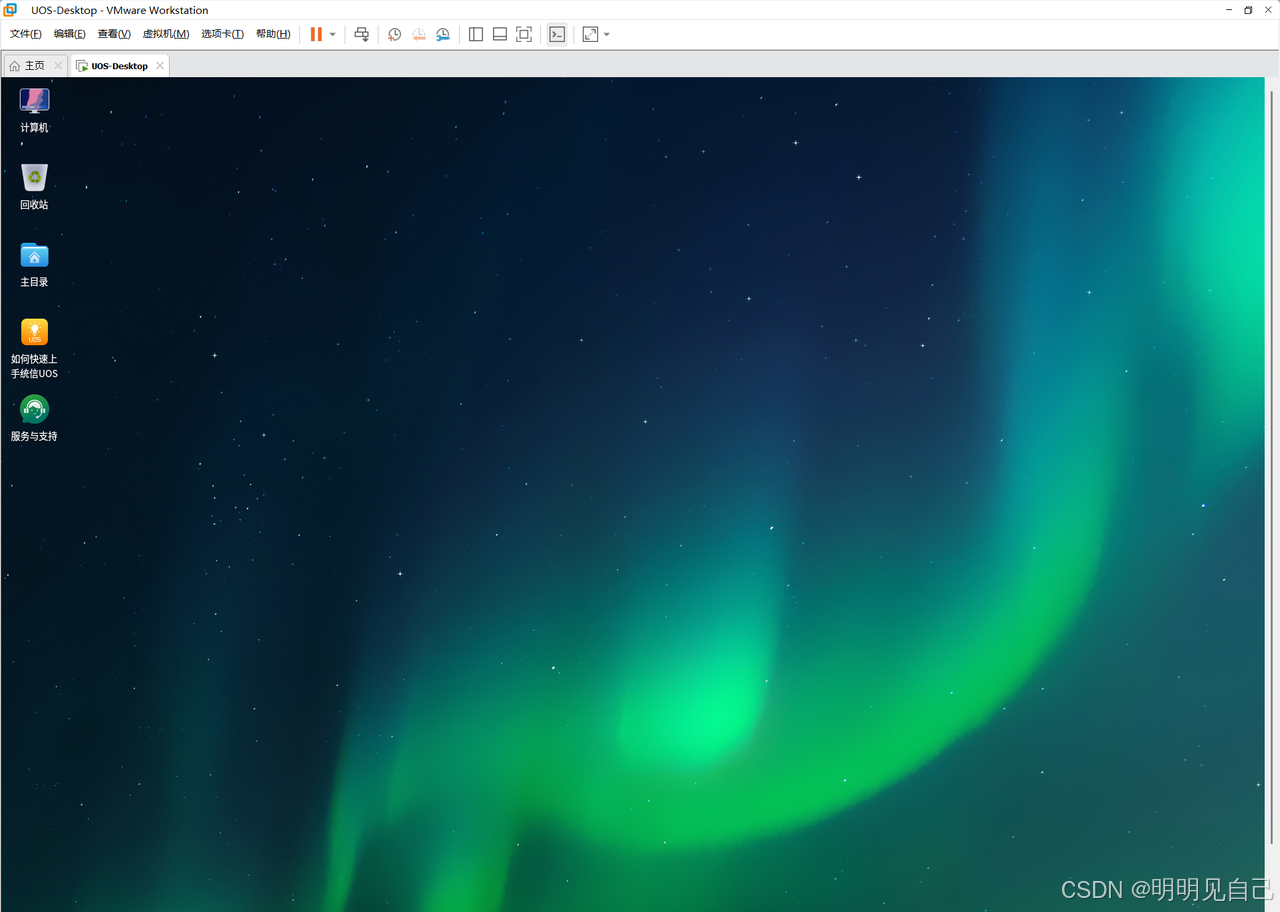The height and width of the screenshot is (912, 1280).
Task: Open the 查看(V) menu
Action: click(114, 34)
